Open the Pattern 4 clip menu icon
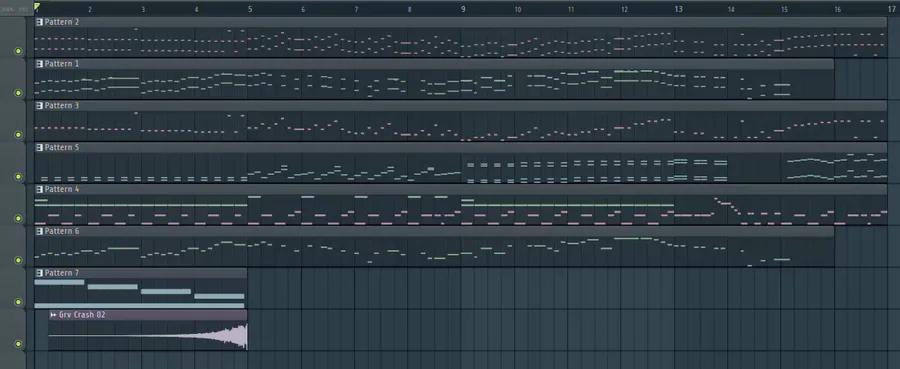 (x=40, y=189)
